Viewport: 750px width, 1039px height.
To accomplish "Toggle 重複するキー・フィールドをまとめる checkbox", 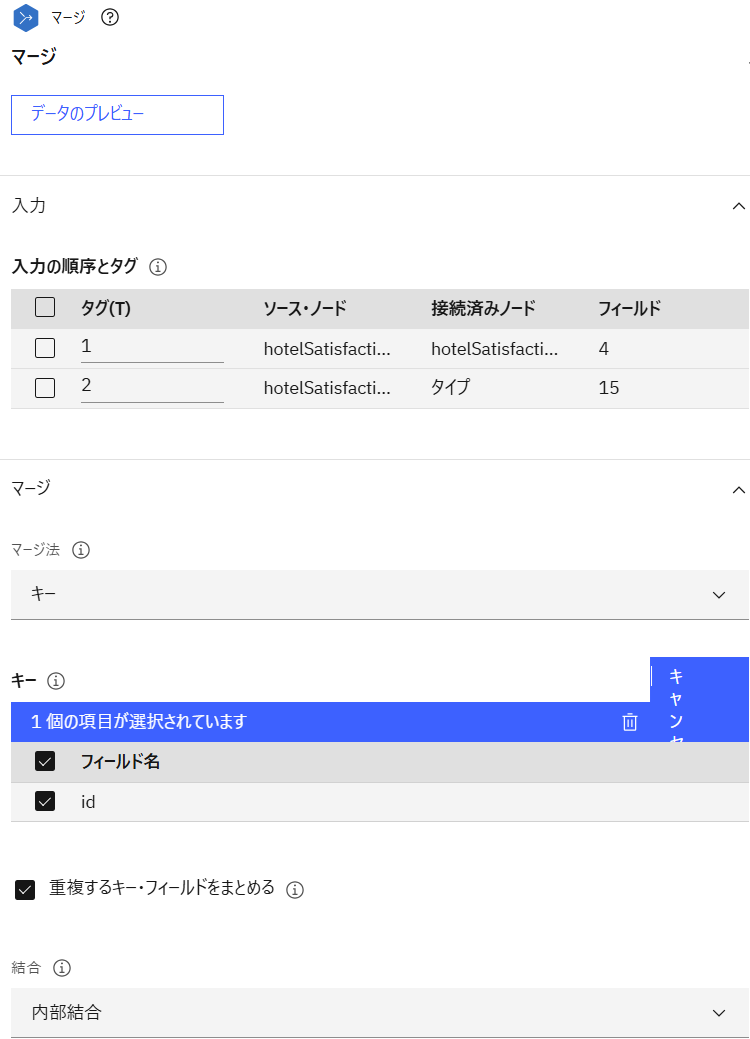I will [25, 890].
